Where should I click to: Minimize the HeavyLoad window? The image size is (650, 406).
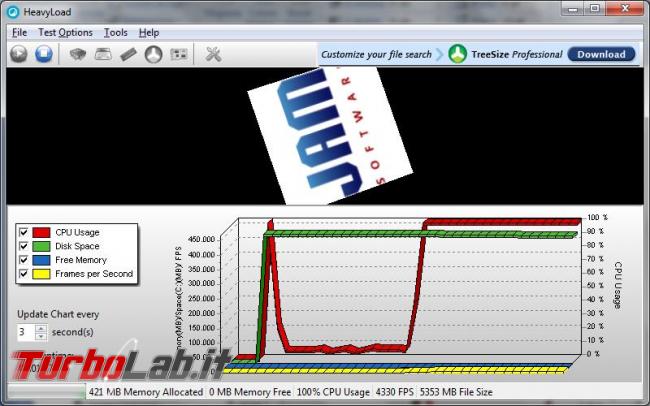(573, 8)
